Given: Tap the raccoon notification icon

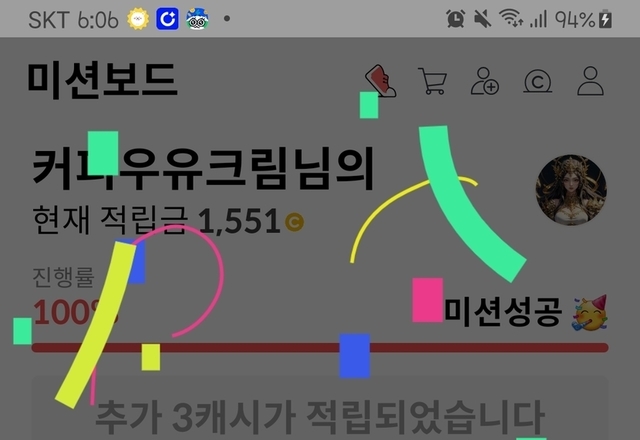Looking at the screenshot, I should click(197, 19).
